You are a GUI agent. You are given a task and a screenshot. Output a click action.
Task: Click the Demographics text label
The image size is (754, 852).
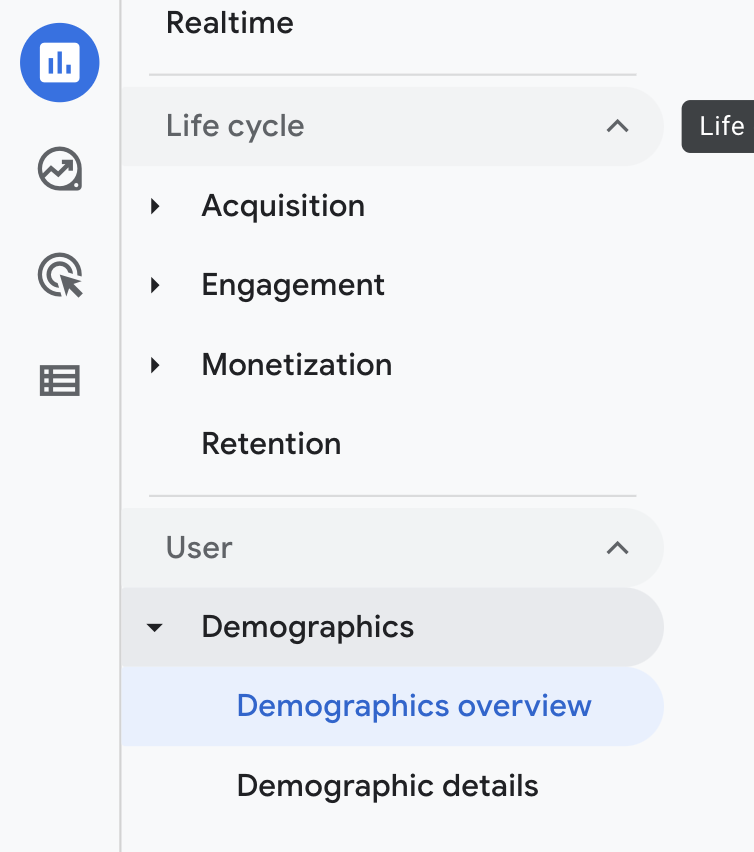(308, 627)
